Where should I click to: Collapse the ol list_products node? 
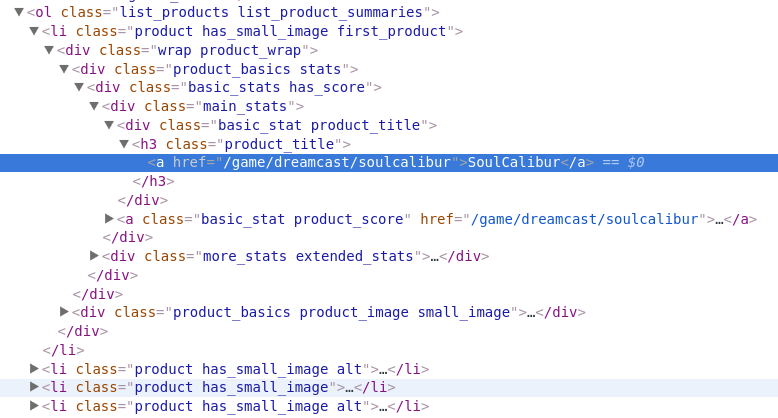[19, 12]
